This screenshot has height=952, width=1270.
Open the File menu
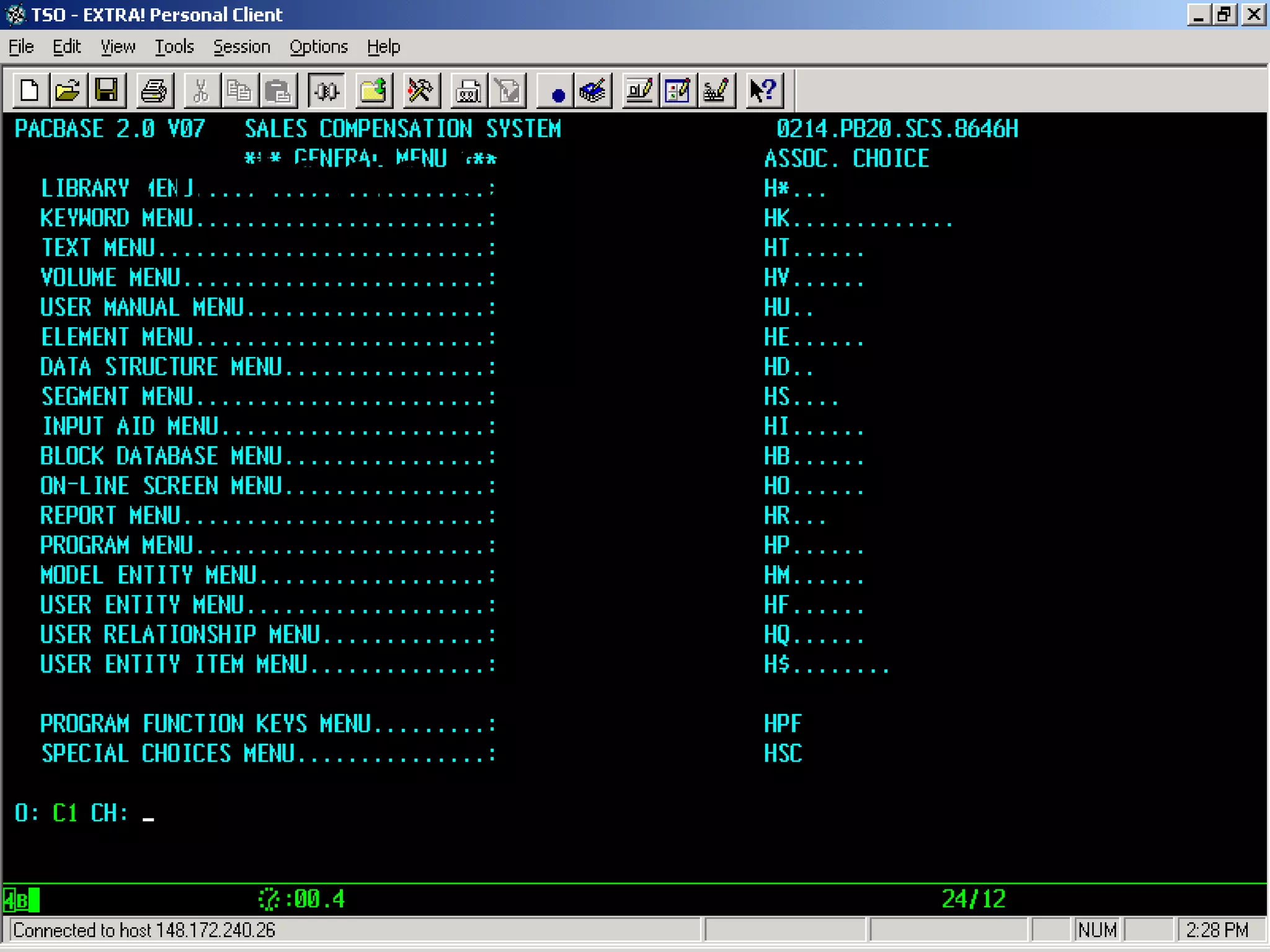[21, 47]
